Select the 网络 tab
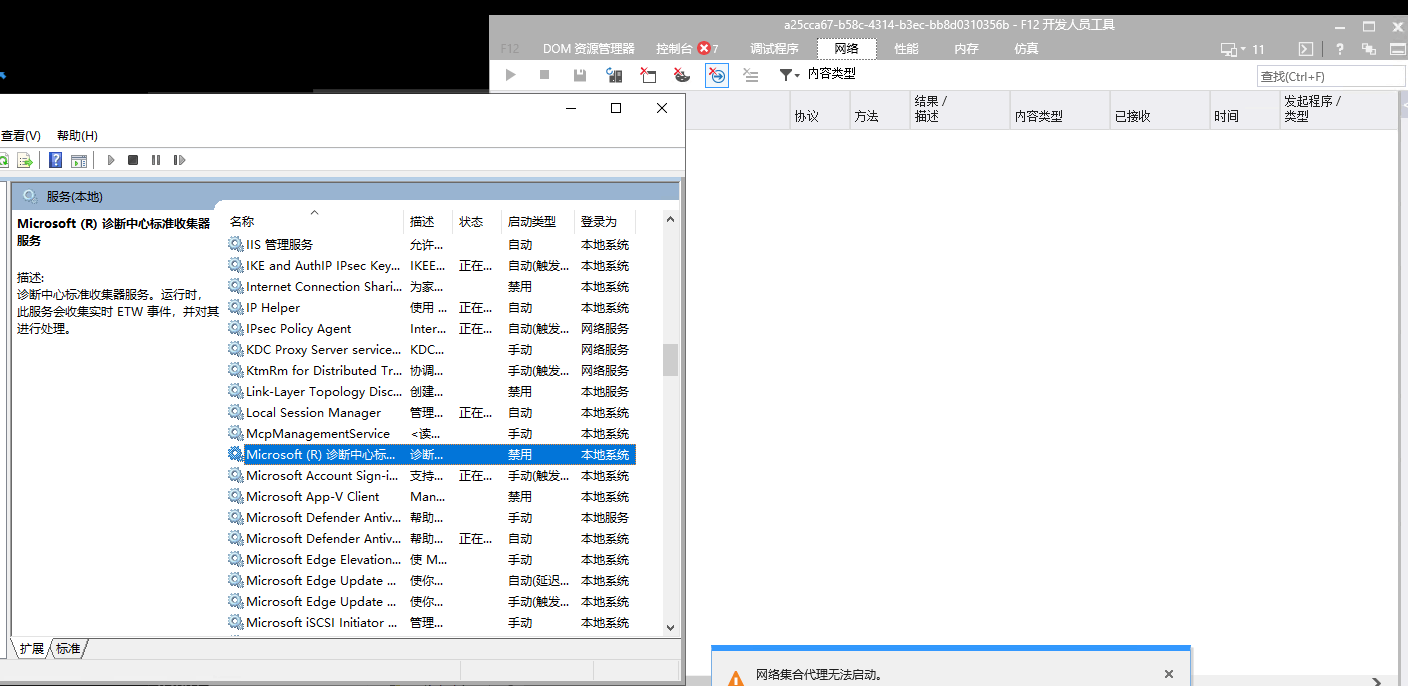Image resolution: width=1408 pixels, height=686 pixels. (846, 49)
